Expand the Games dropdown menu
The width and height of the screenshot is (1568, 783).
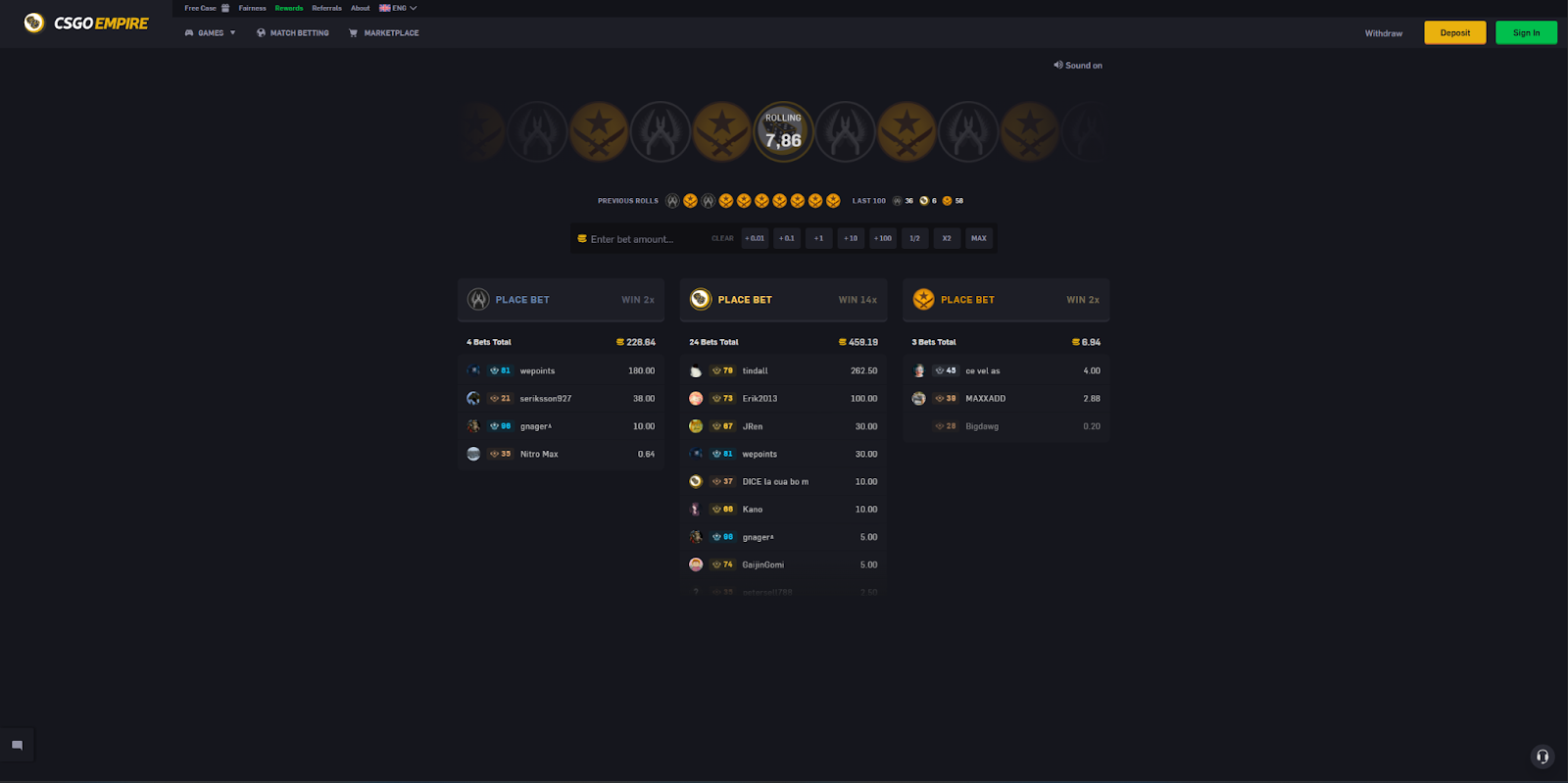tap(211, 33)
